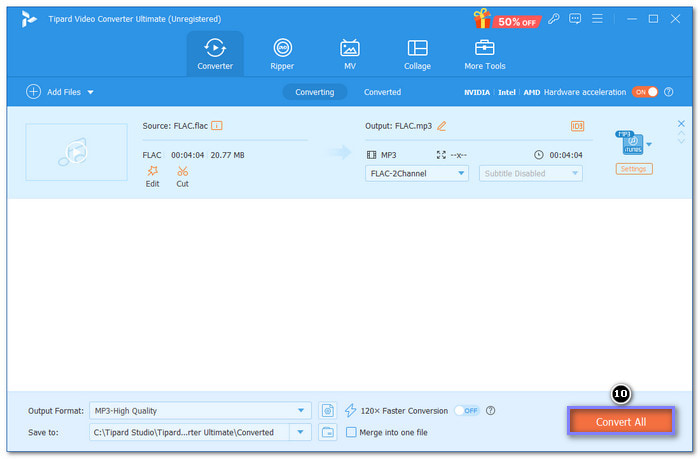
Task: Open the Edit effects tool
Action: click(x=152, y=177)
